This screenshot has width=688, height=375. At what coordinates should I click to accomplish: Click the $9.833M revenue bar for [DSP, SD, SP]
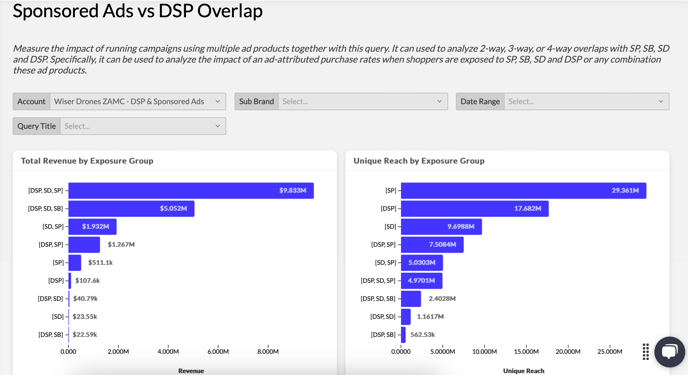(191, 190)
